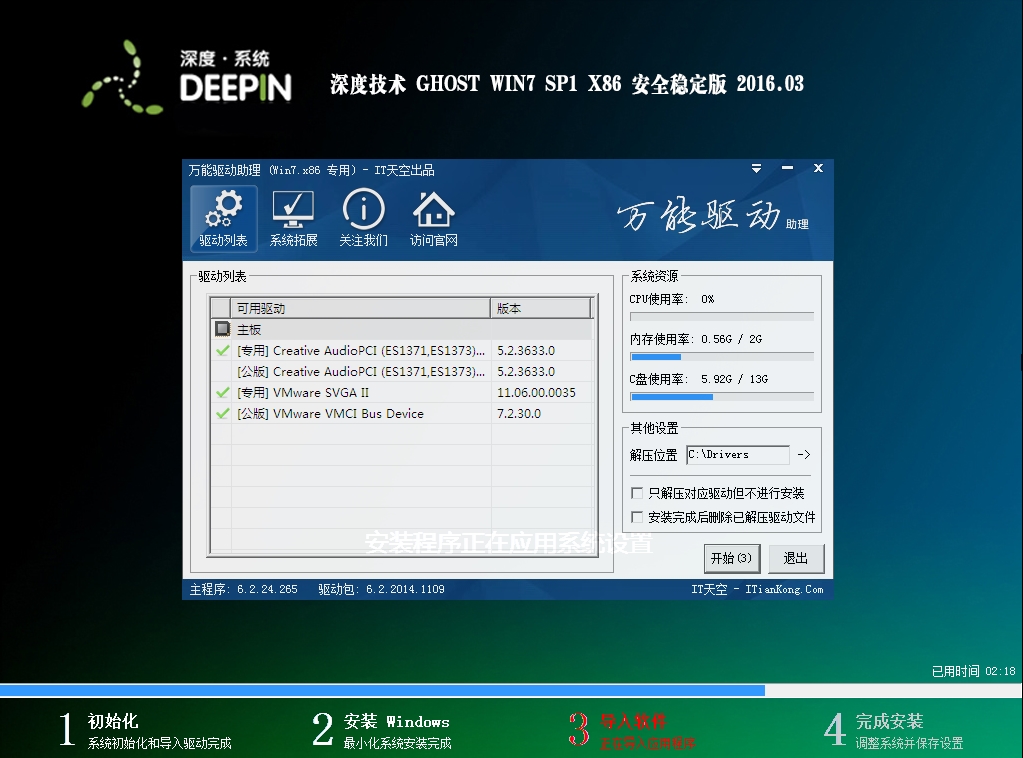The width and height of the screenshot is (1023, 758).
Task: Click the 开始 (3) start button
Action: click(x=731, y=558)
